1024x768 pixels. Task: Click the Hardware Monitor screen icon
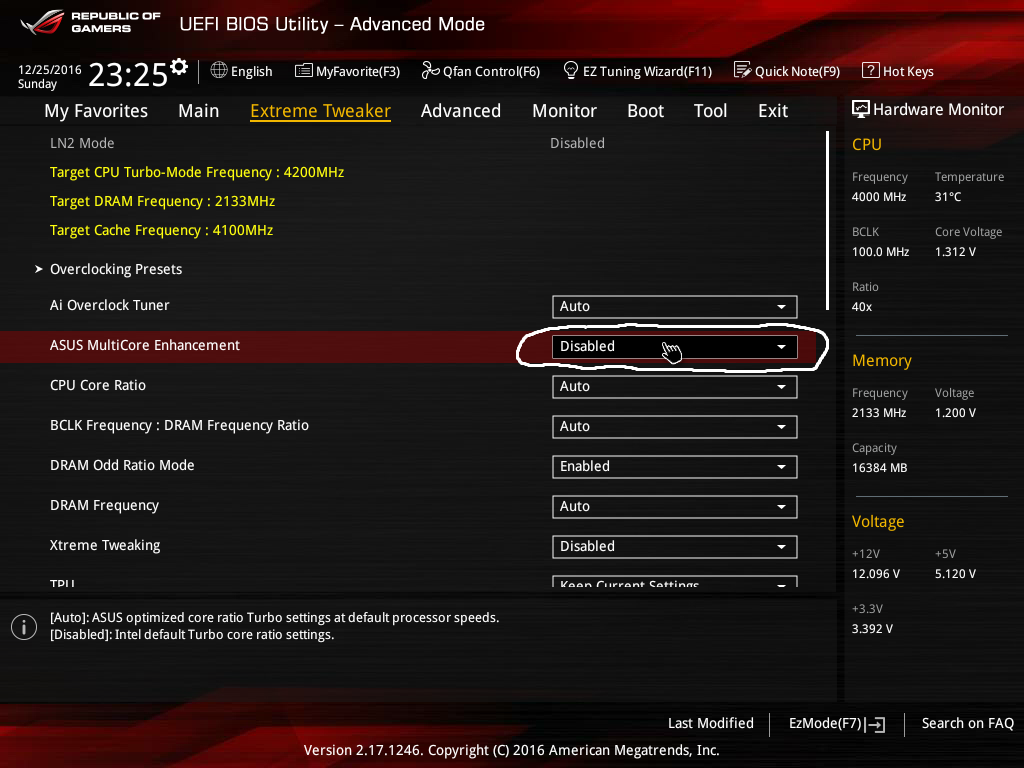point(860,109)
